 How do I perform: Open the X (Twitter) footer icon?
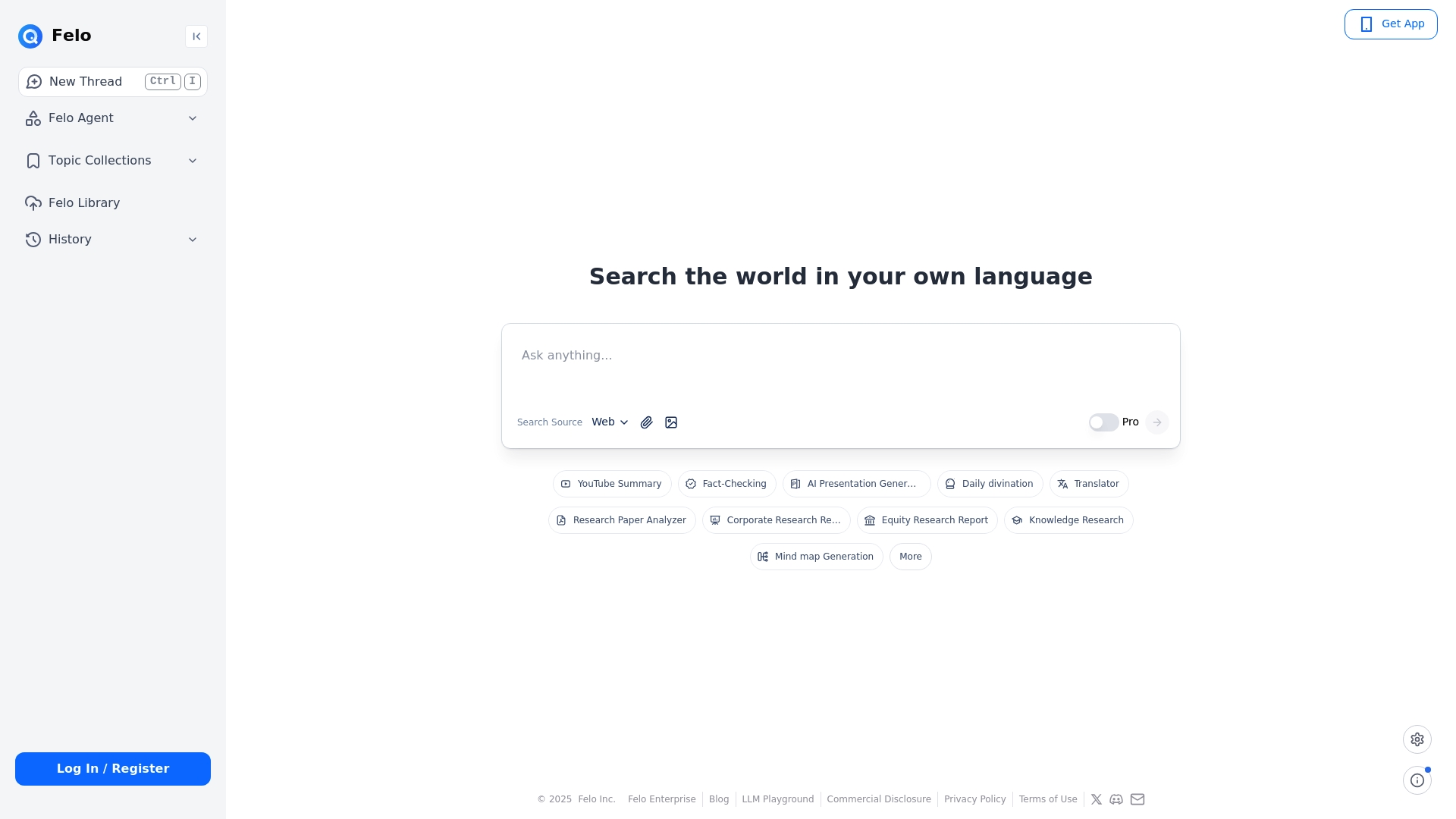[x=1097, y=799]
